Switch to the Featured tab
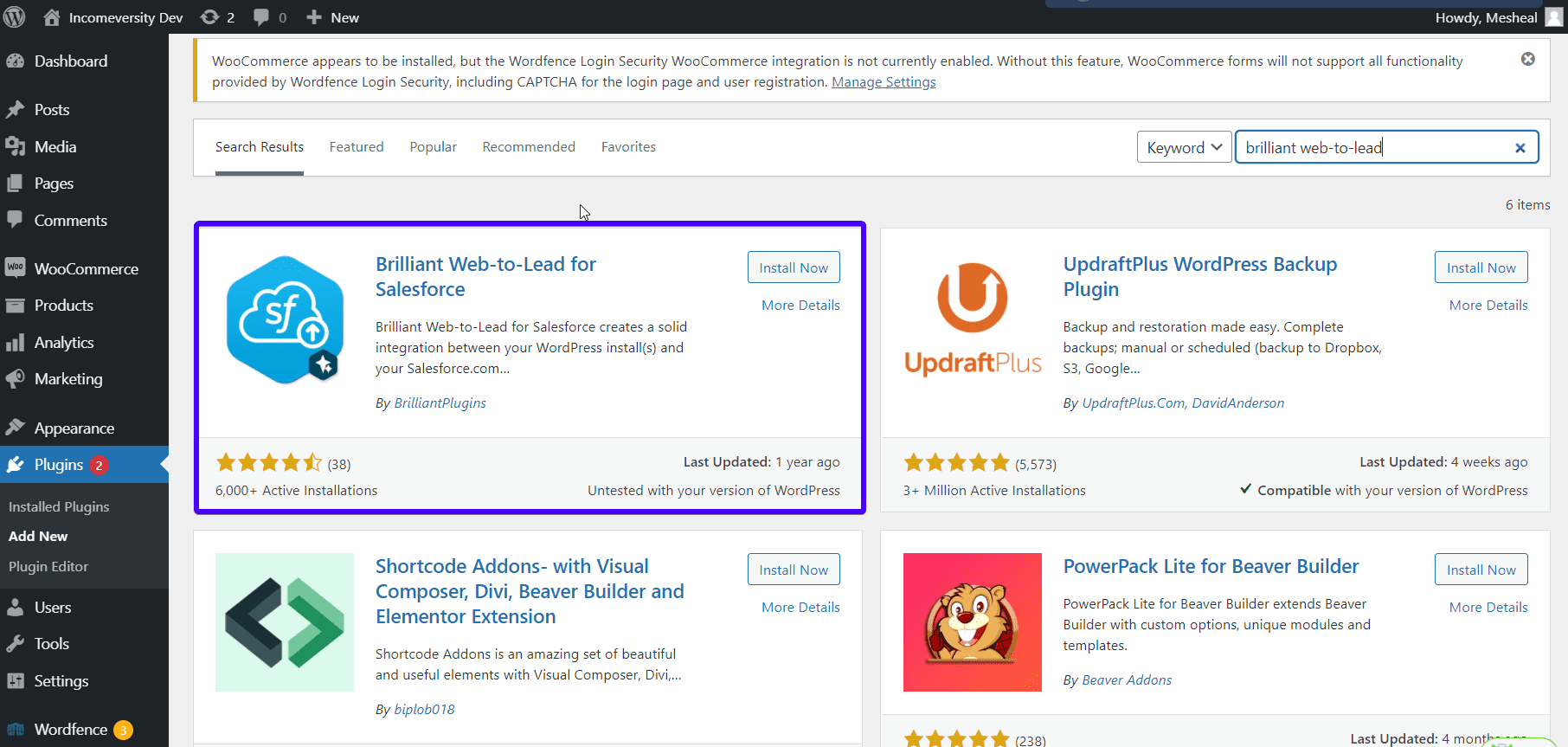The image size is (1568, 747). pos(357,147)
